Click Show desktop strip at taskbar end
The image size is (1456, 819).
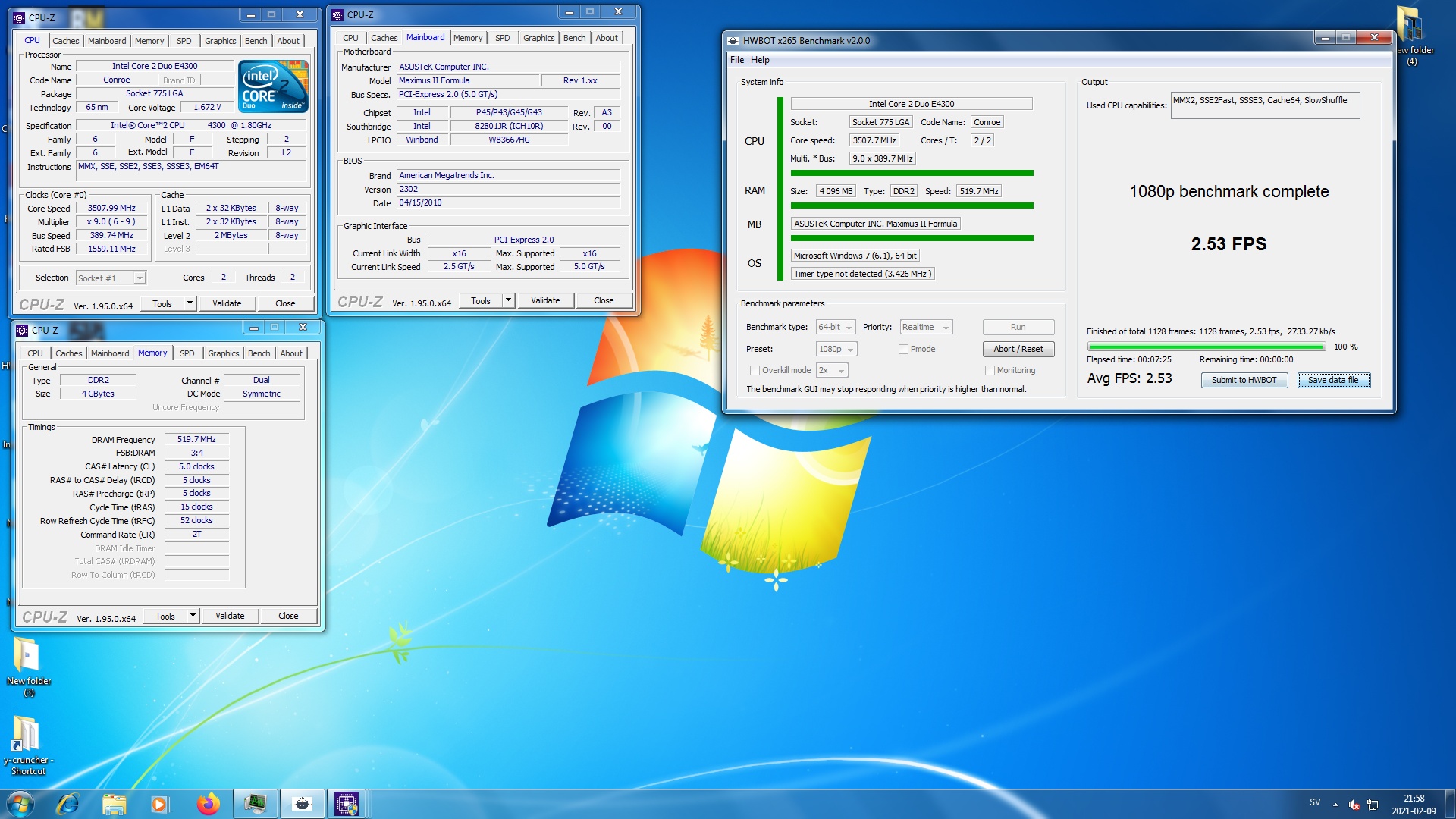tap(1450, 805)
